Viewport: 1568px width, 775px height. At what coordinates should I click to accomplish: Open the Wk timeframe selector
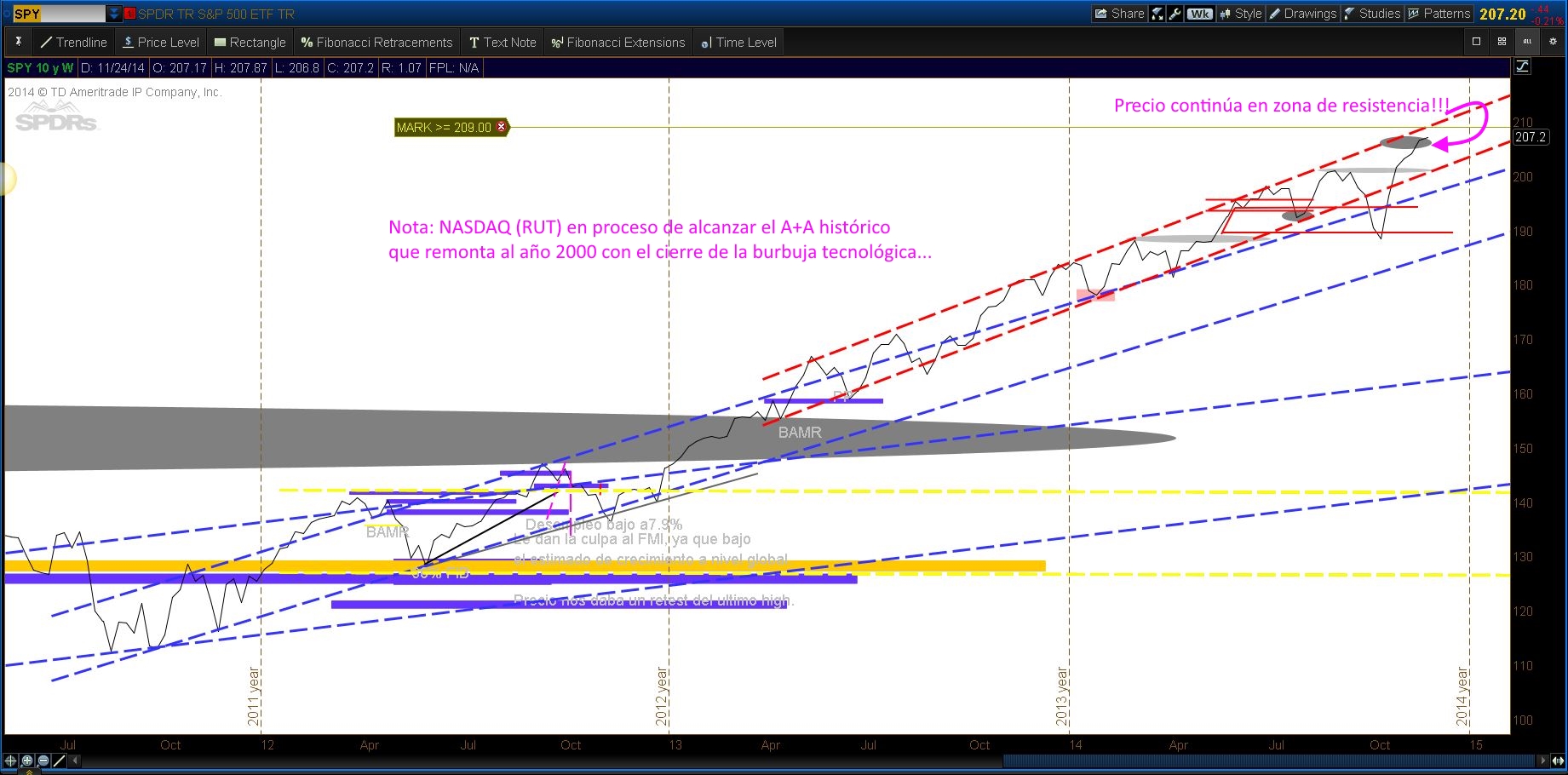tap(1199, 14)
